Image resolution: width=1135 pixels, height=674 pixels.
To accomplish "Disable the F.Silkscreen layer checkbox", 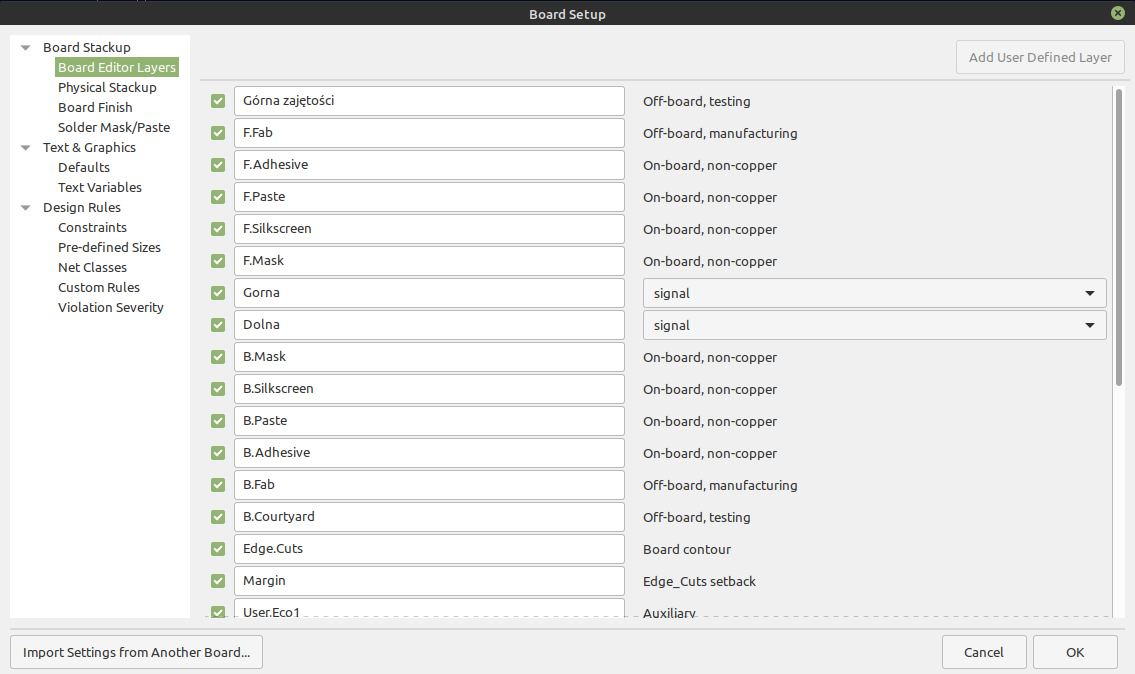I will pyautogui.click(x=218, y=229).
